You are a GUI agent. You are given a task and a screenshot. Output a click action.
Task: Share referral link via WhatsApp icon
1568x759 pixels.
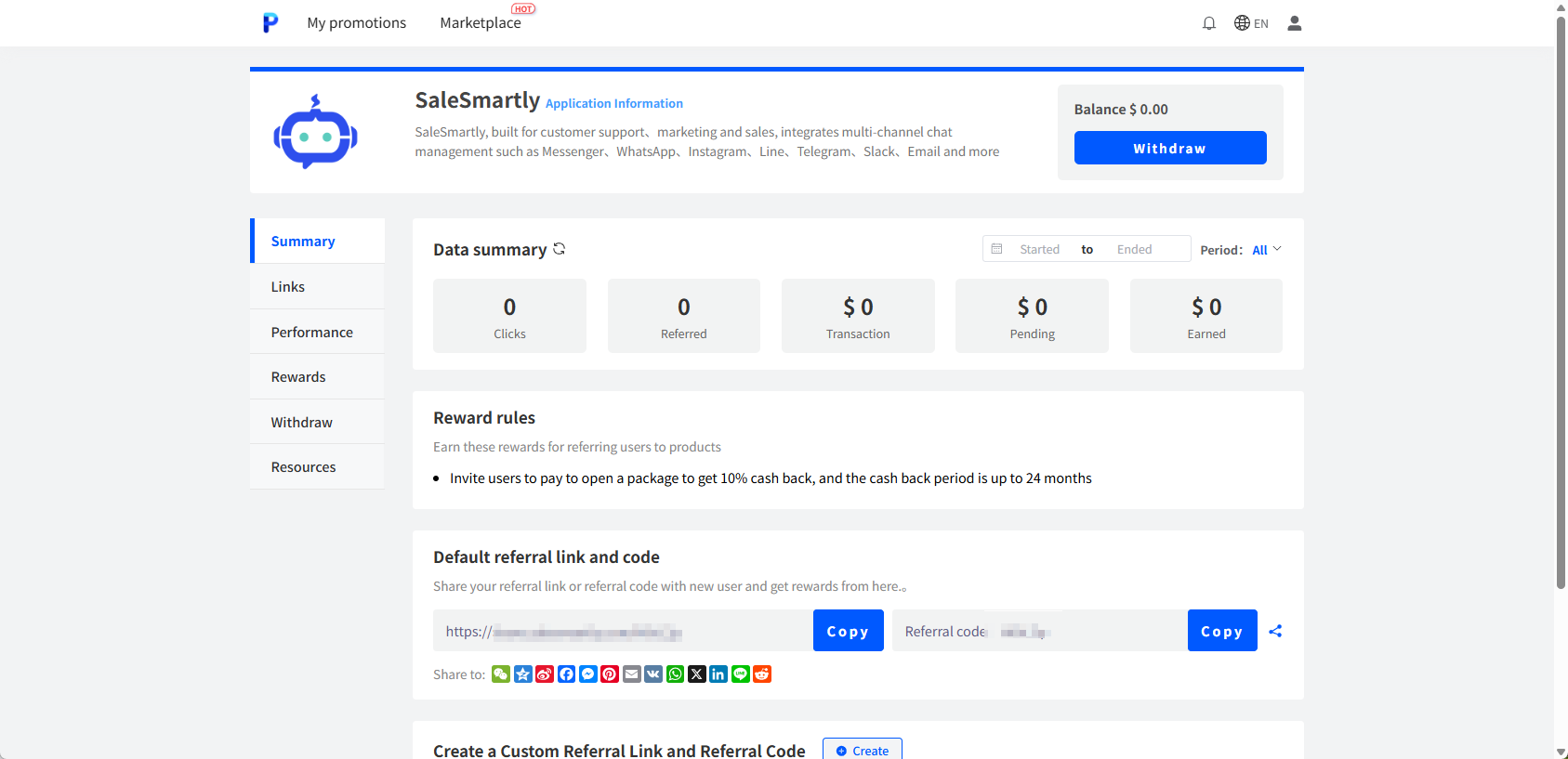click(675, 674)
